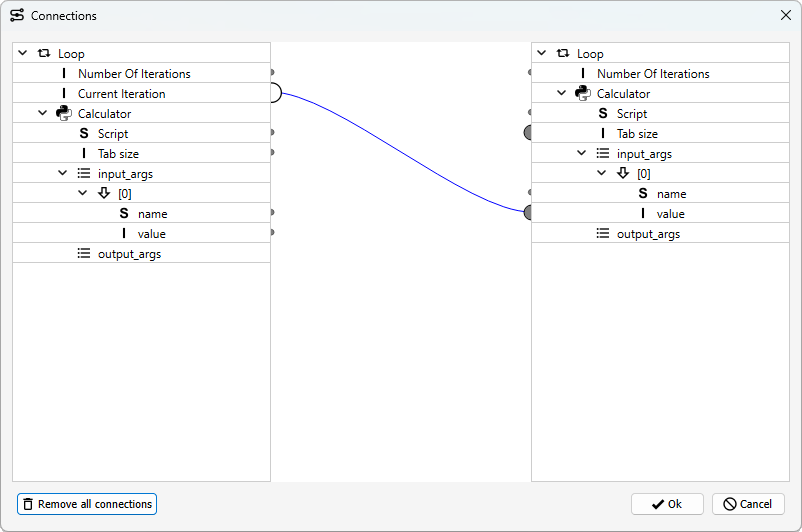Image resolution: width=802 pixels, height=532 pixels.
Task: Click the Python Calculator icon in left tree
Action: tap(63, 113)
